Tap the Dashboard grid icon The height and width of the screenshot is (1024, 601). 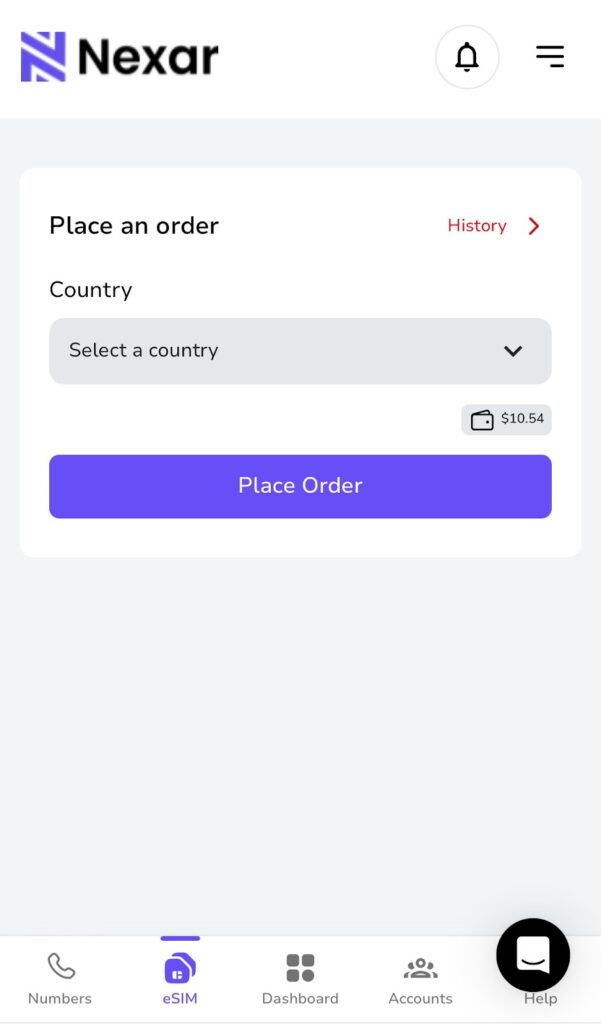[300, 968]
